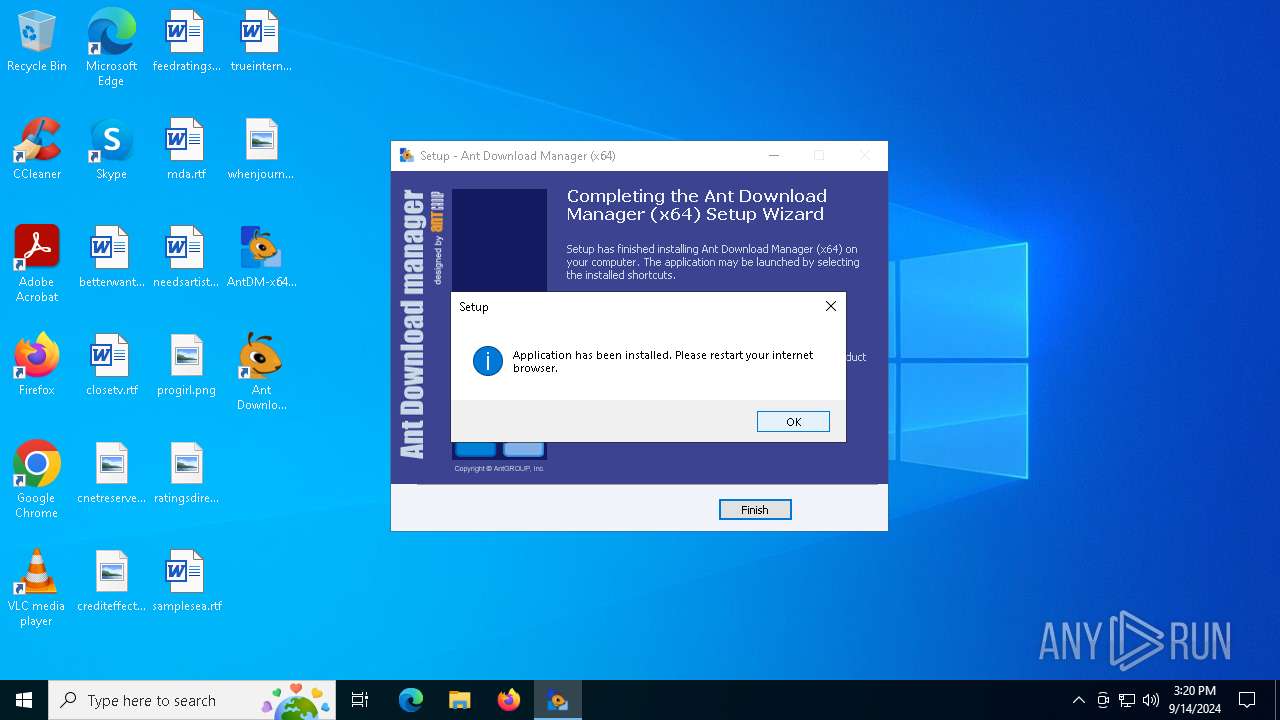Select the feedratings Word document icon

(x=186, y=43)
